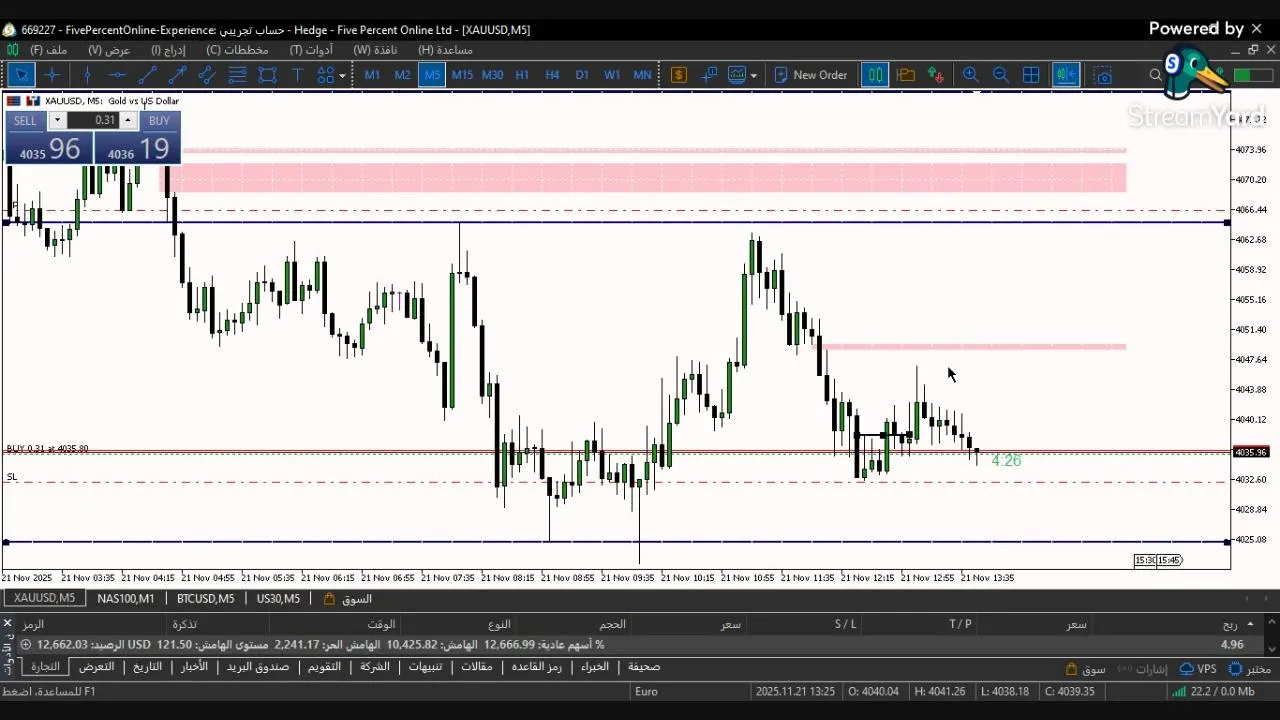Open the مساعدة (H) help menu
The height and width of the screenshot is (720, 1280).
446,49
